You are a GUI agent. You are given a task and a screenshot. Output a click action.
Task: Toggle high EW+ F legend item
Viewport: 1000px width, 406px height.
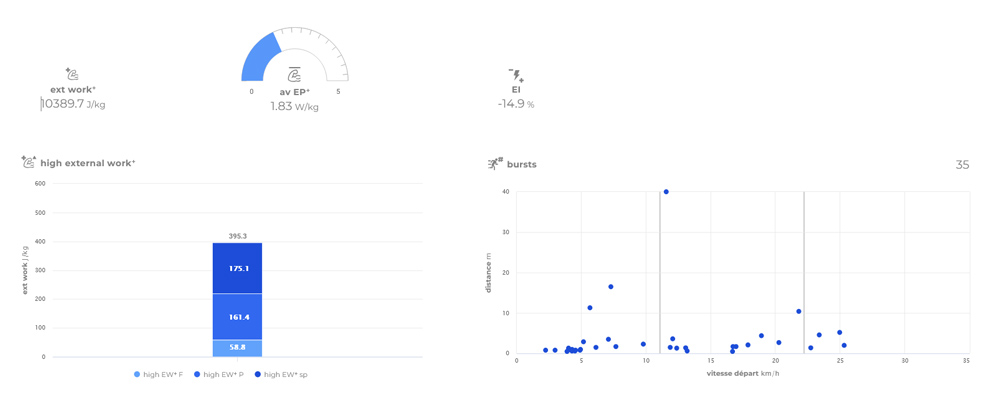pos(158,374)
